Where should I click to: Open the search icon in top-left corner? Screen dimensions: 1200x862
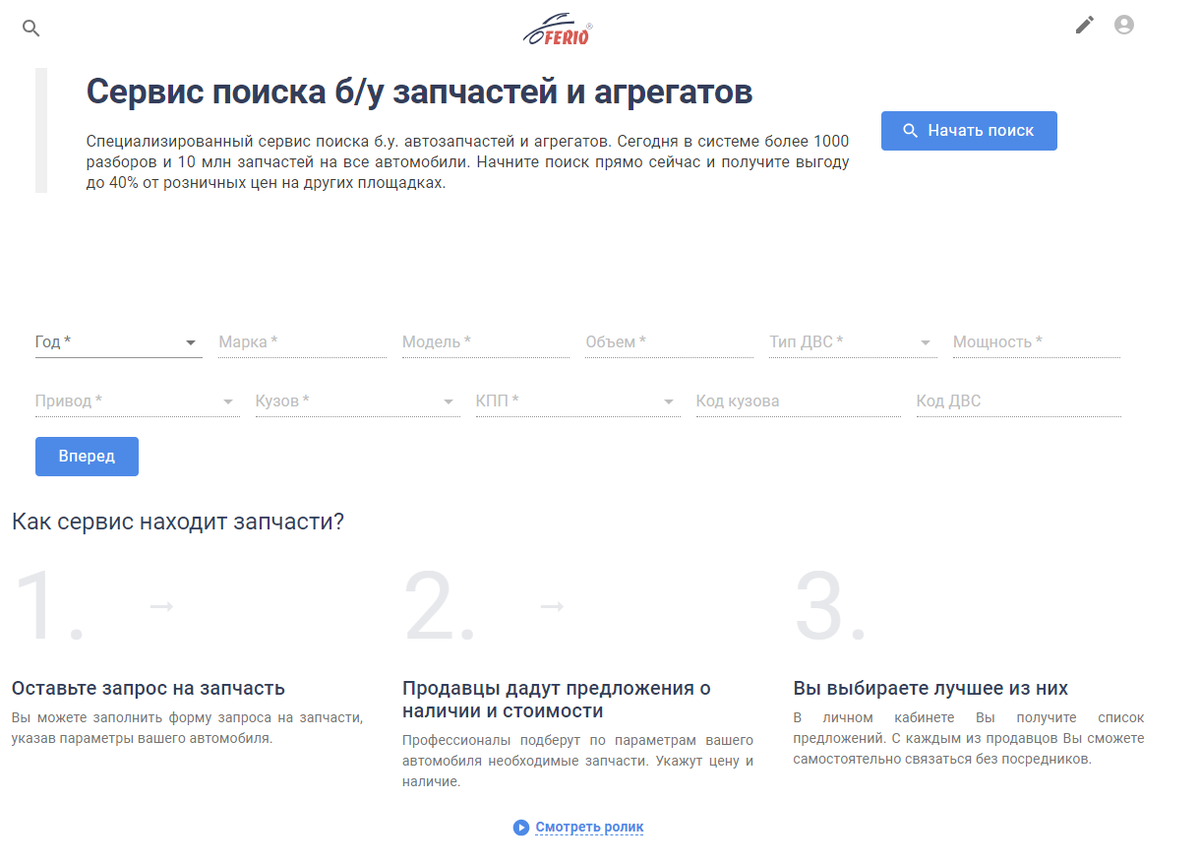31,27
